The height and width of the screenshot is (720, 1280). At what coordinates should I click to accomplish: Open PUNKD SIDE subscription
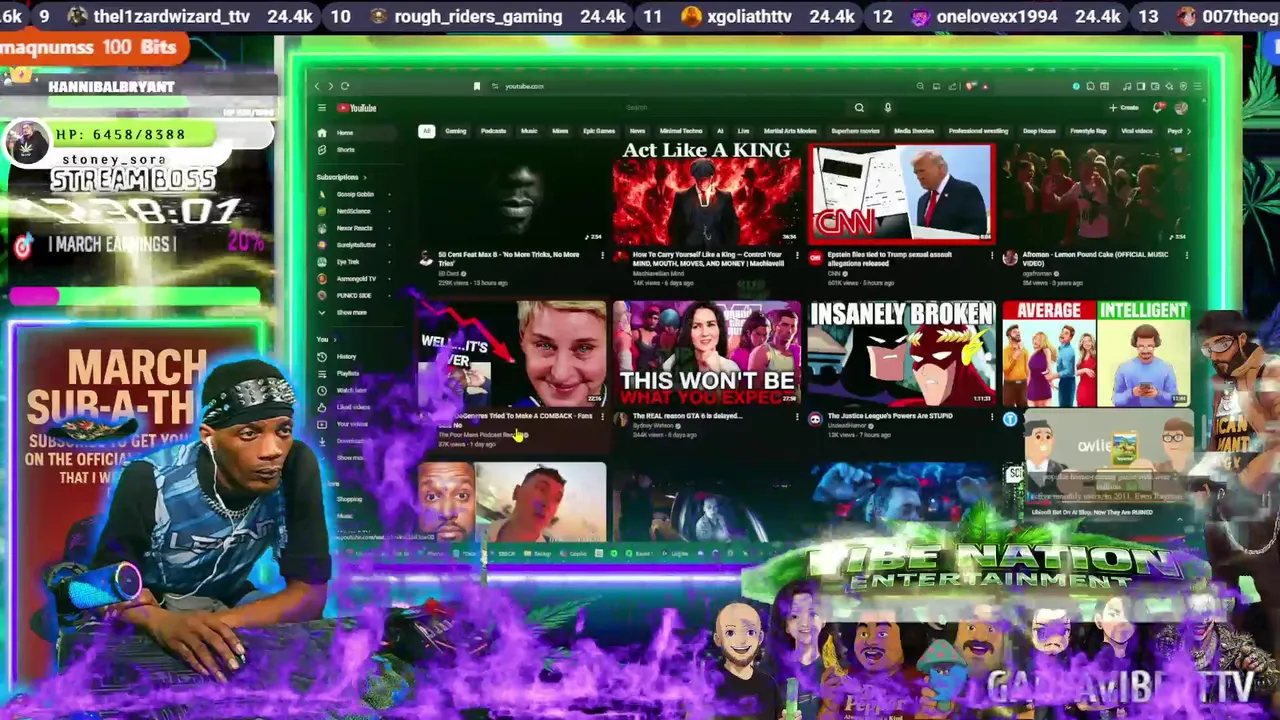pos(354,296)
